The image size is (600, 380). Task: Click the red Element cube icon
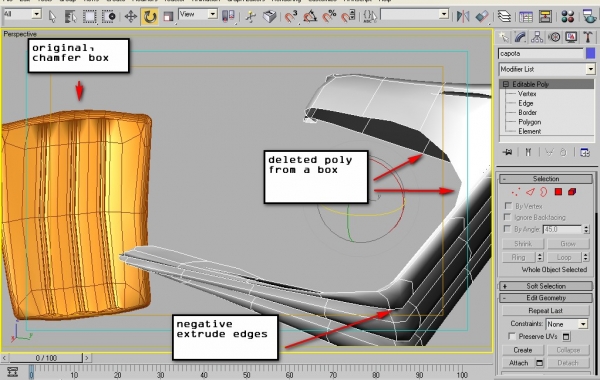(x=572, y=192)
